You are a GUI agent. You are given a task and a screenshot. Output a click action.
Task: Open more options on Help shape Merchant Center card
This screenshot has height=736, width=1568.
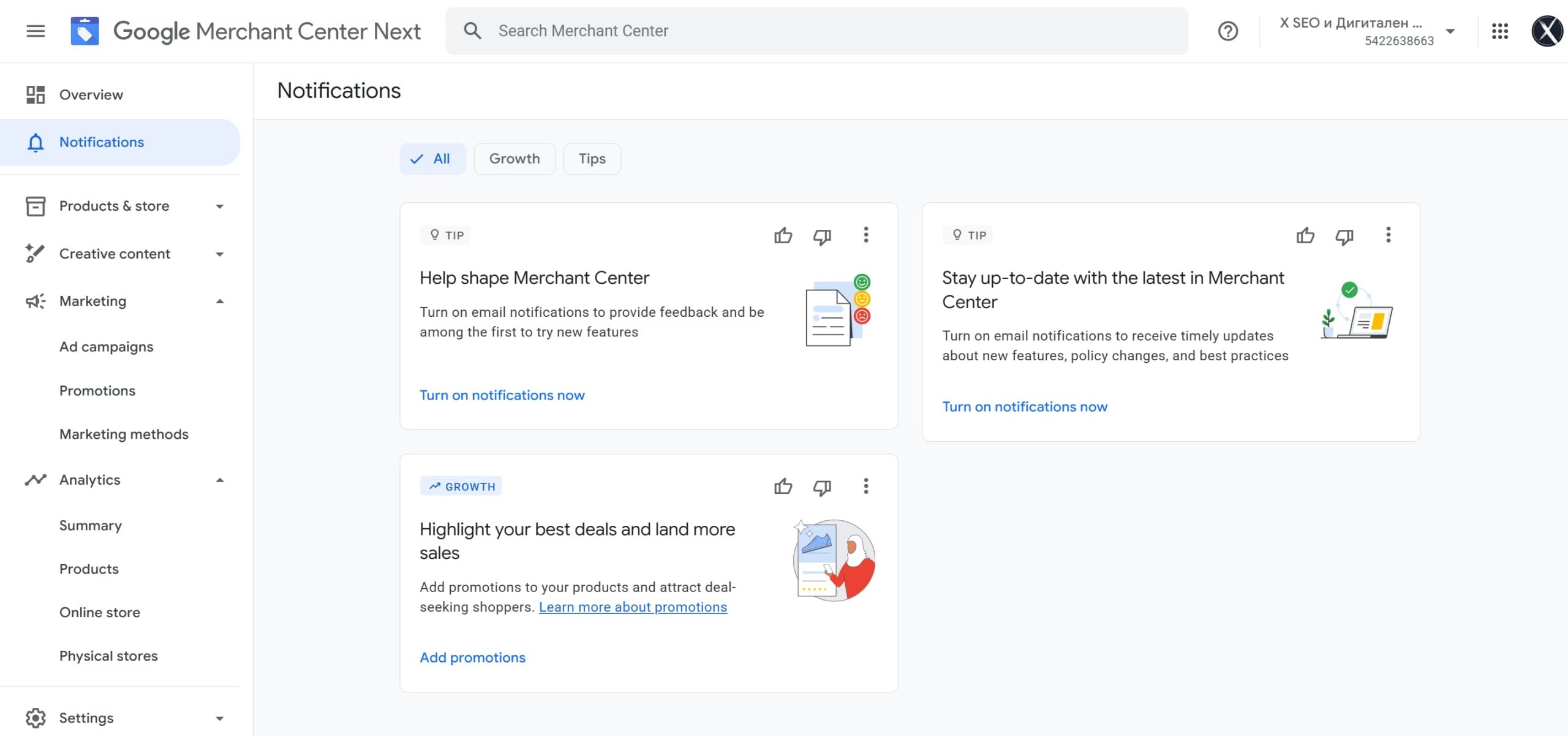coord(865,235)
